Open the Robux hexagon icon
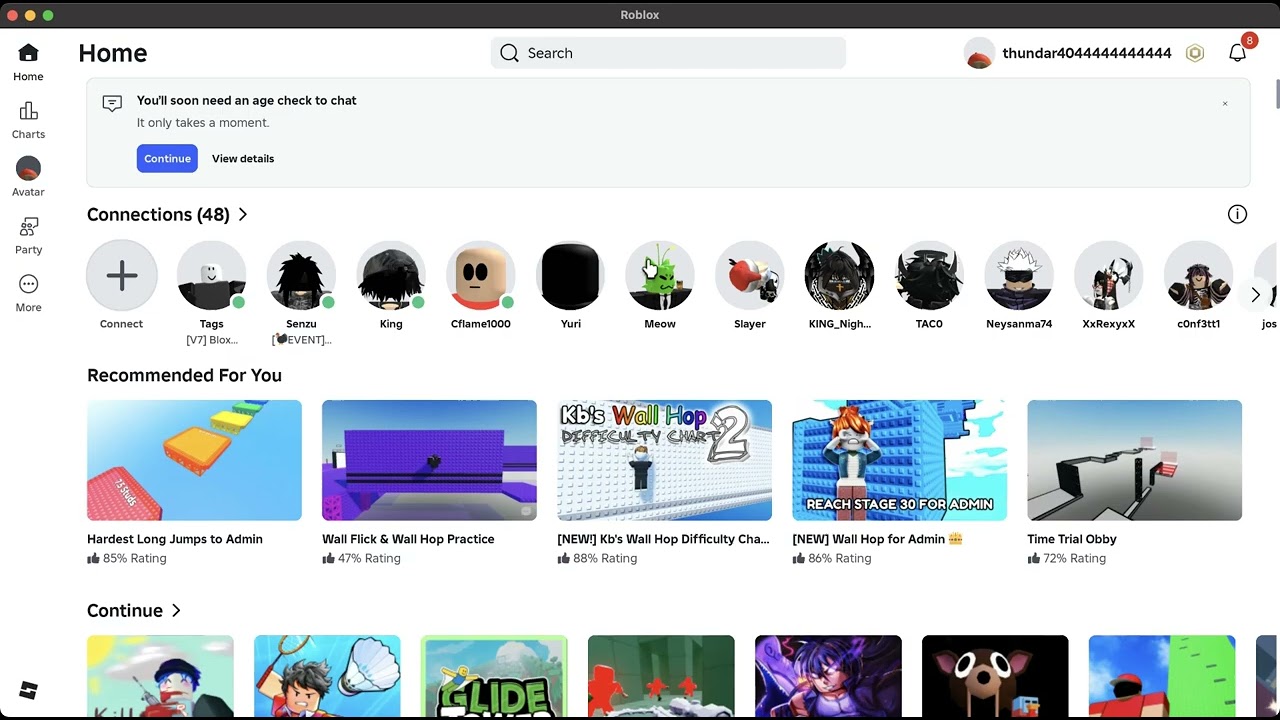 (x=1194, y=53)
